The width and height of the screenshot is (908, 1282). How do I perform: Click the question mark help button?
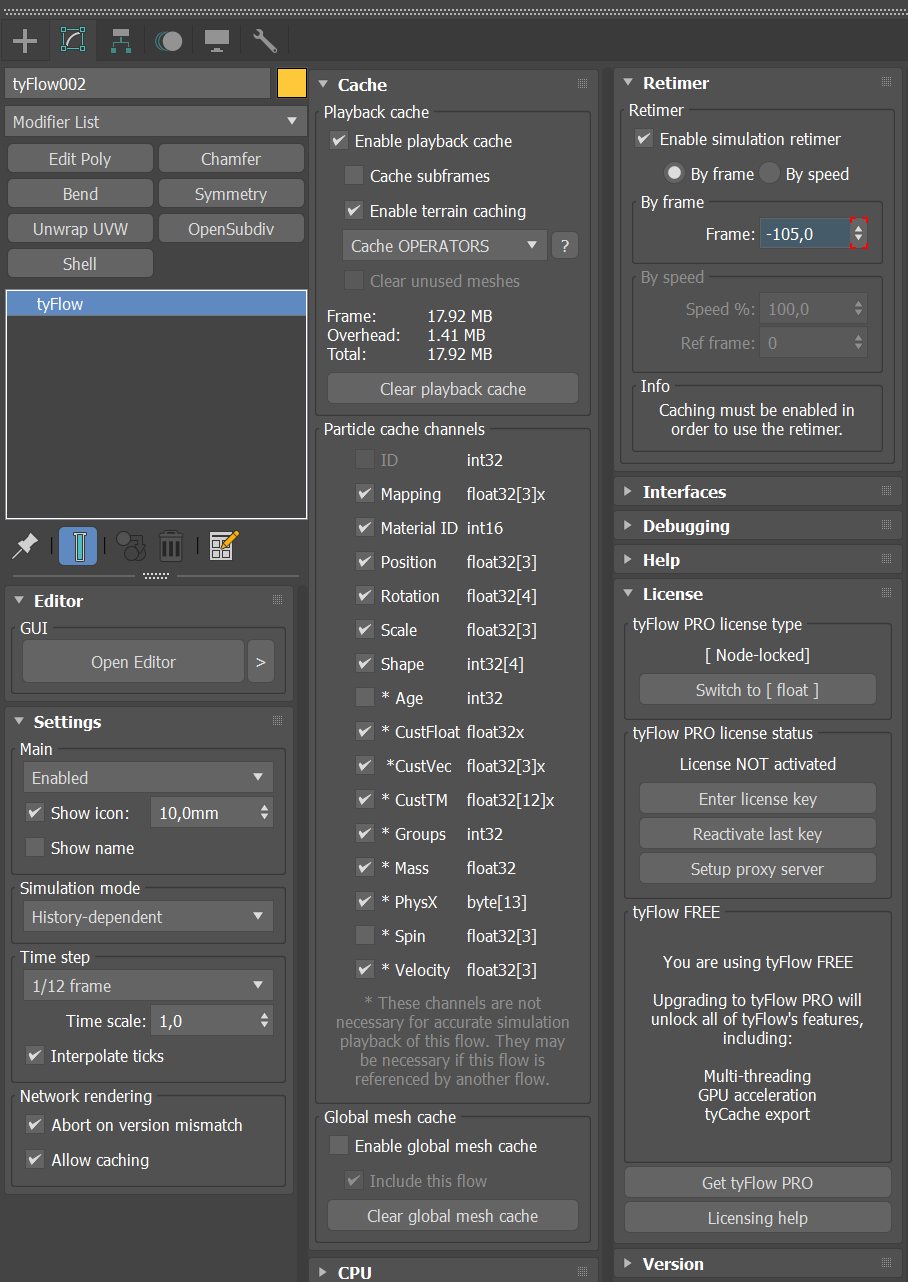[x=565, y=246]
